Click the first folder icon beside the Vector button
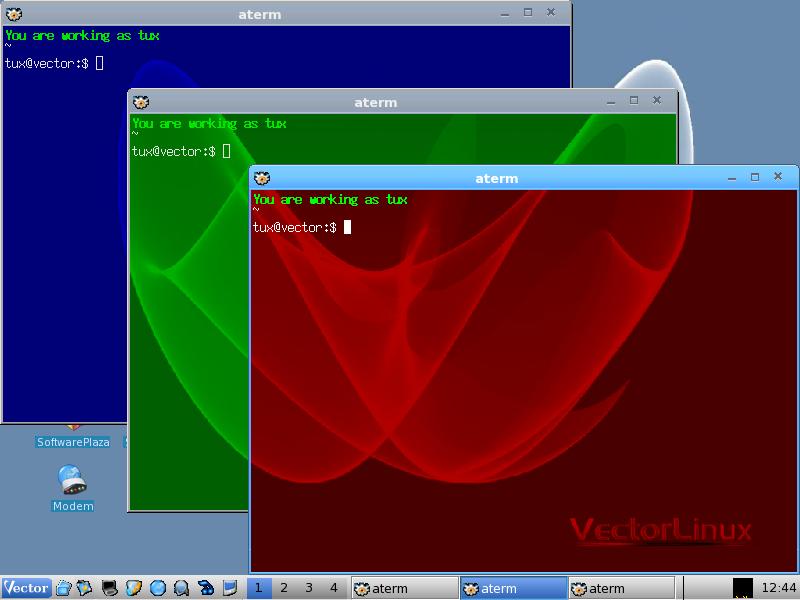The width and height of the screenshot is (800, 600). click(63, 588)
